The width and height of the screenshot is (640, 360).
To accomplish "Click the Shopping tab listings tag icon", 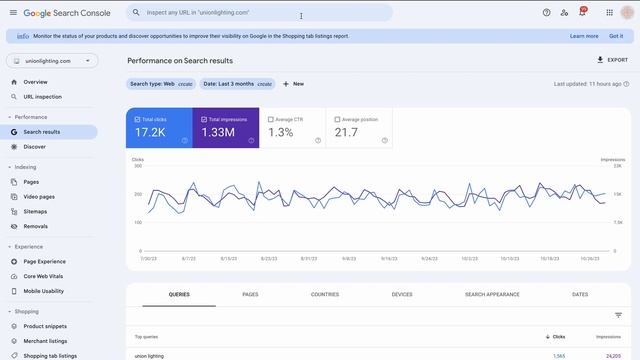I will [14, 356].
